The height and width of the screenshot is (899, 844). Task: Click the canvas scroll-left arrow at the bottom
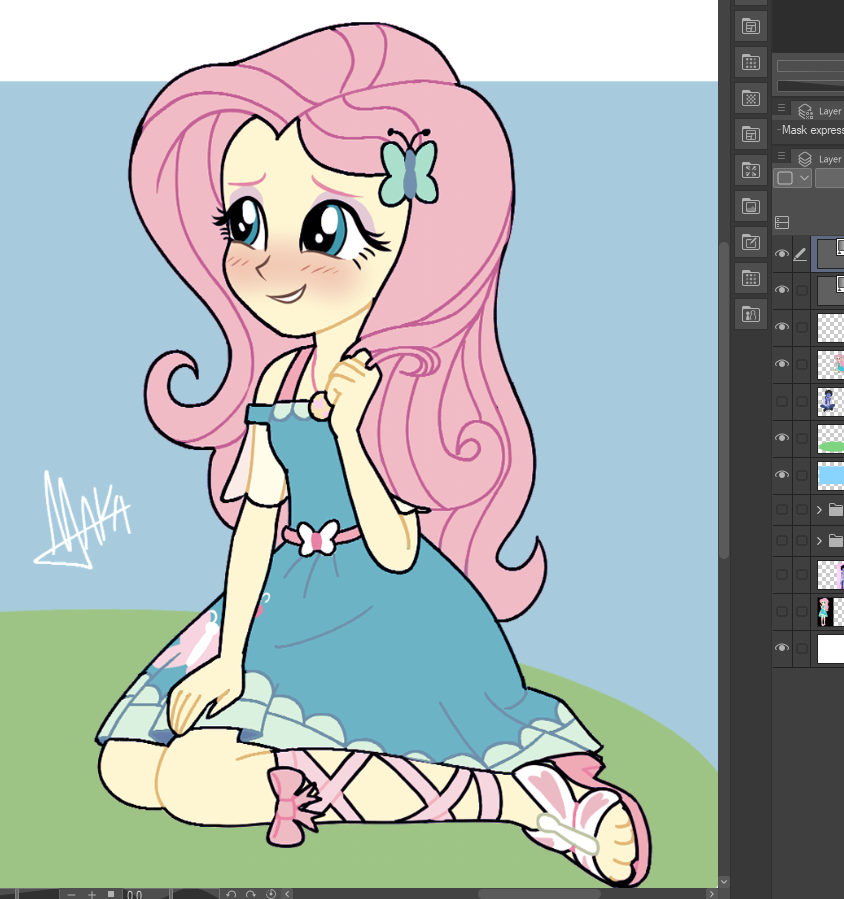click(x=287, y=894)
